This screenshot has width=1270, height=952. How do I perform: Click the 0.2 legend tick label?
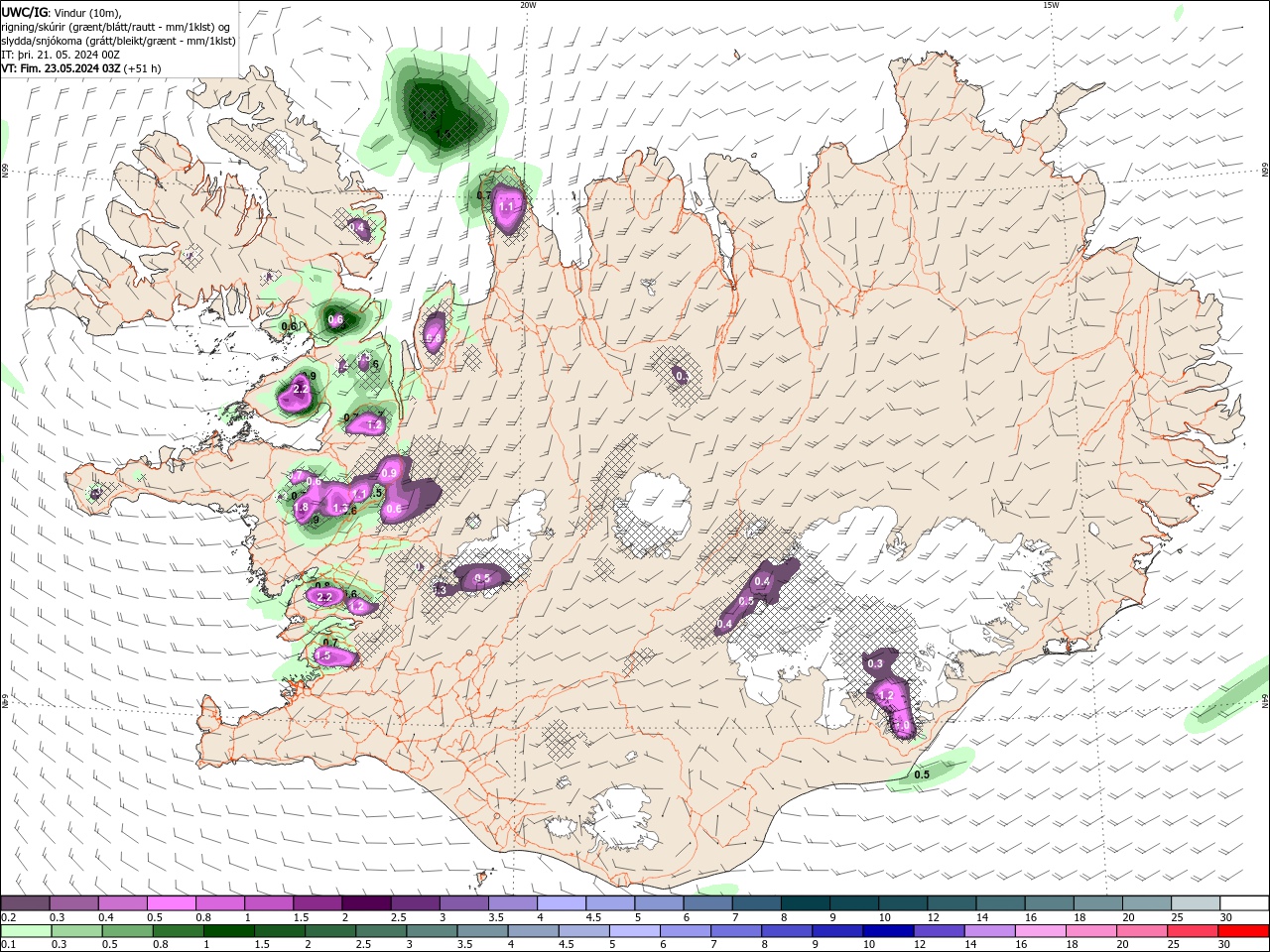(x=7, y=917)
